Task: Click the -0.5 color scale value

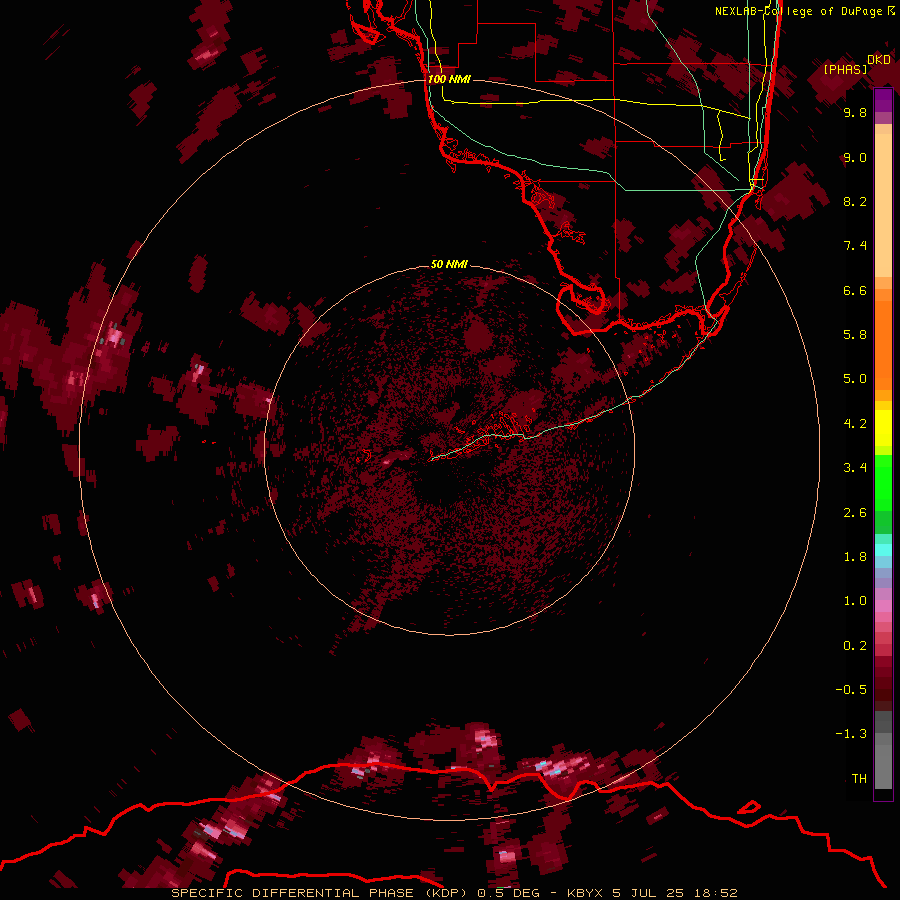Action: pyautogui.click(x=851, y=690)
